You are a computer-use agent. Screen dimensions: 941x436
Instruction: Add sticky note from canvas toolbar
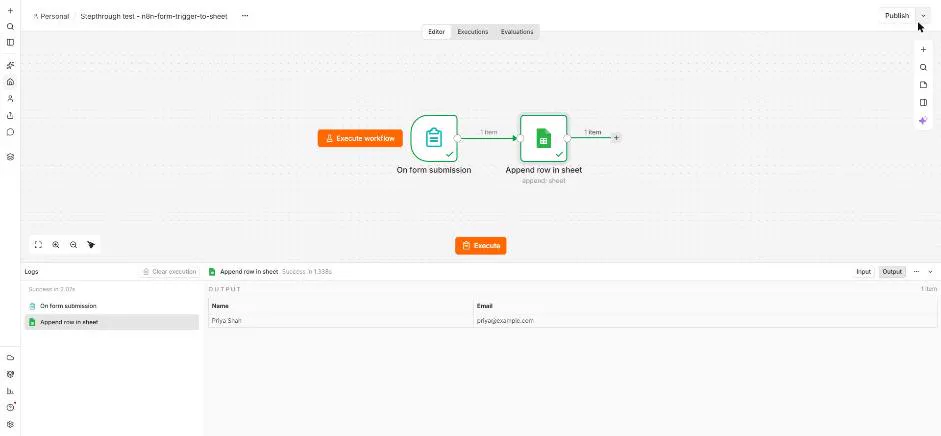click(924, 85)
